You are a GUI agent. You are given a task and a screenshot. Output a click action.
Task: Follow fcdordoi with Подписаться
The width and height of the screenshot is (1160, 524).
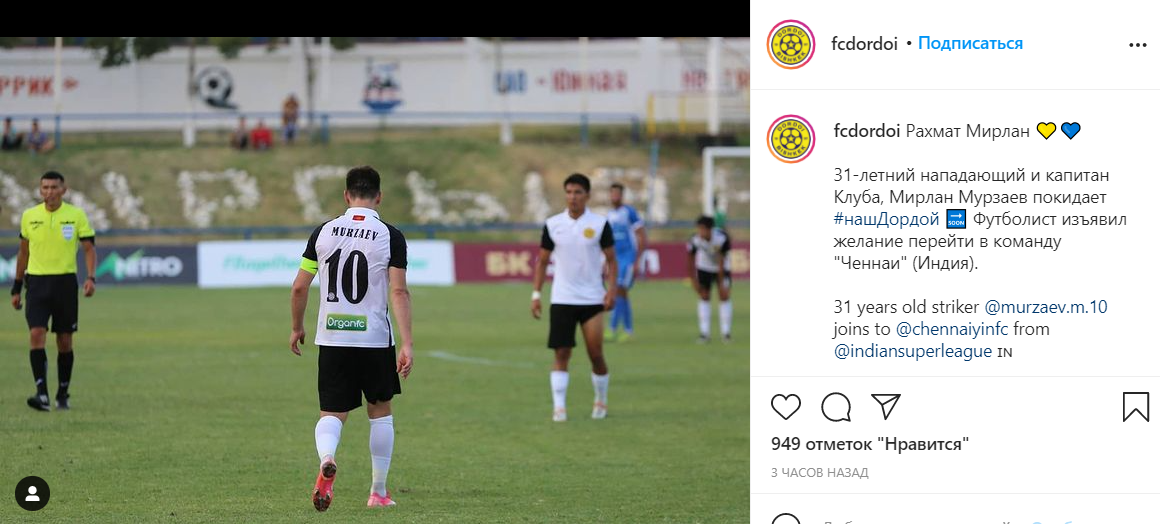pos(970,44)
